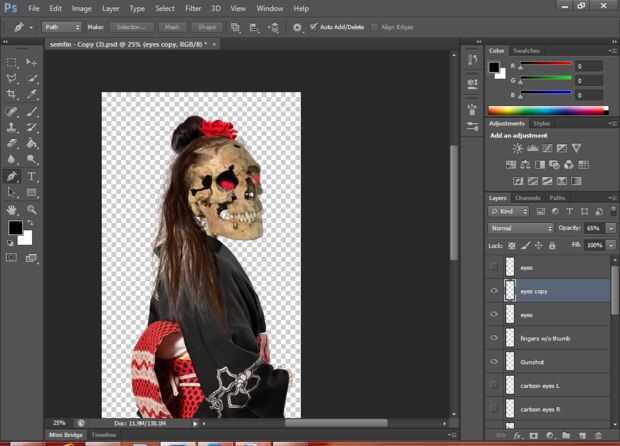
Task: Toggle the Auto Add/Delete checkbox
Action: [313, 27]
